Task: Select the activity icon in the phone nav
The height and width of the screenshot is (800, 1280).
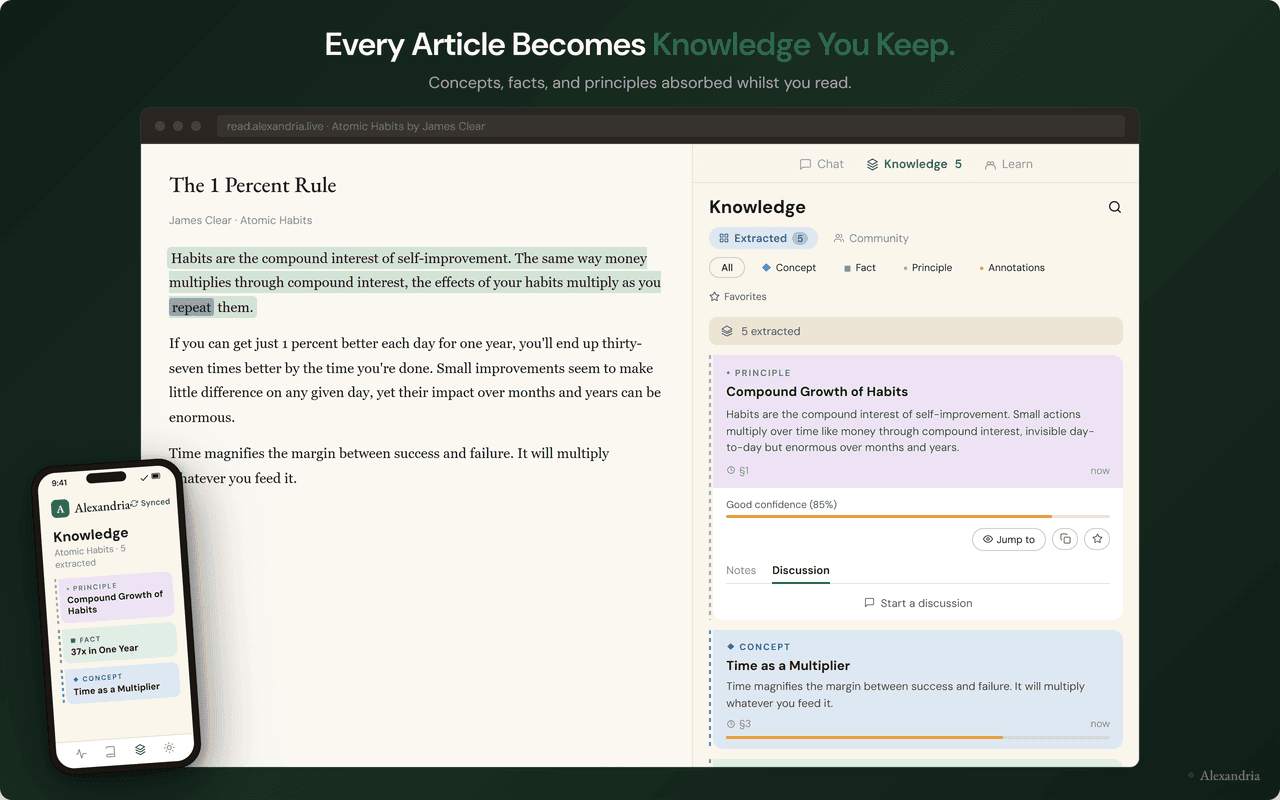Action: pos(81,752)
